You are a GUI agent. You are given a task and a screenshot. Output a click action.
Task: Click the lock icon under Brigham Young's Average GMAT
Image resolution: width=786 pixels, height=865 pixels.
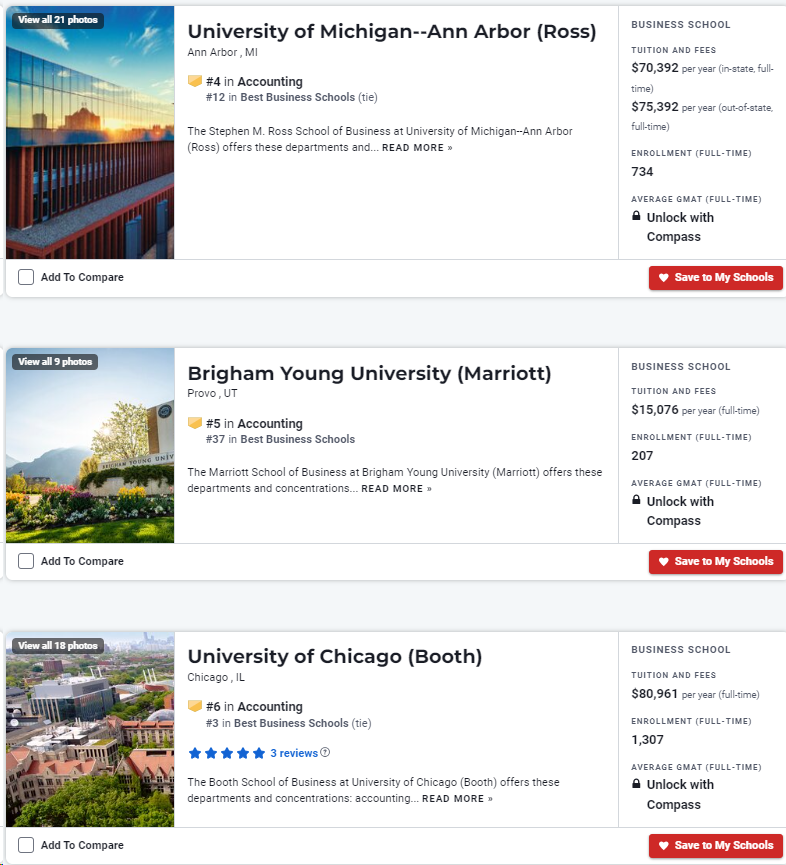click(636, 500)
